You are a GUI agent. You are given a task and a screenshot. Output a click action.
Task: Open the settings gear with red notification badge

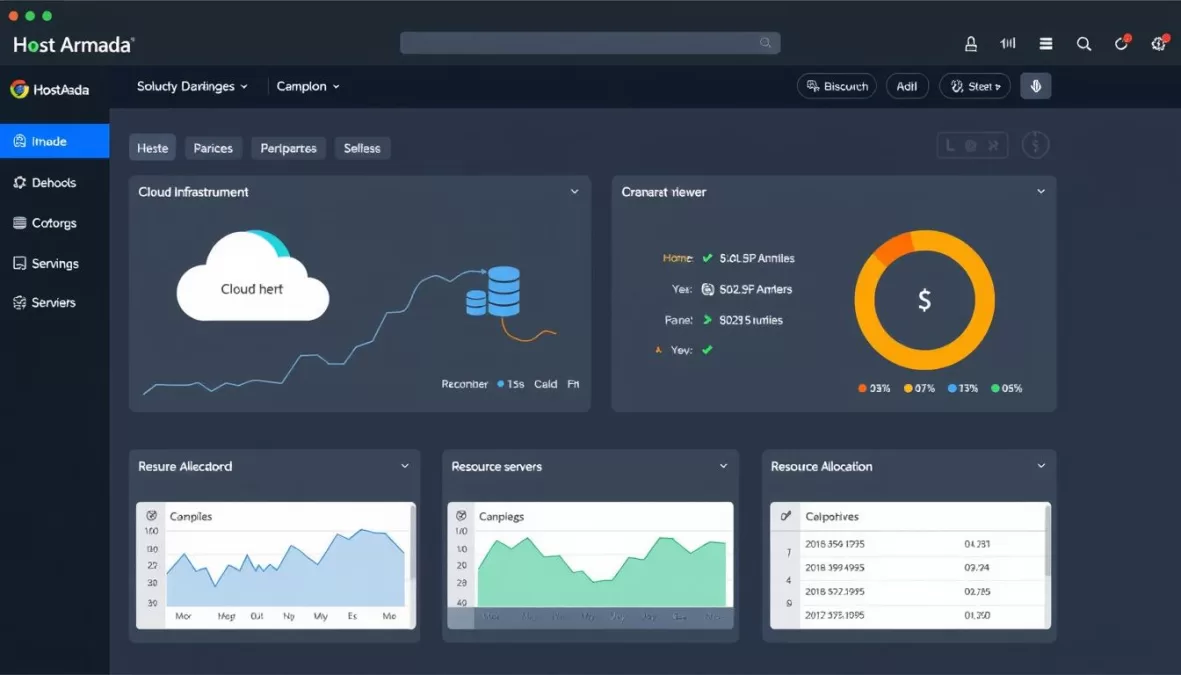point(1157,44)
